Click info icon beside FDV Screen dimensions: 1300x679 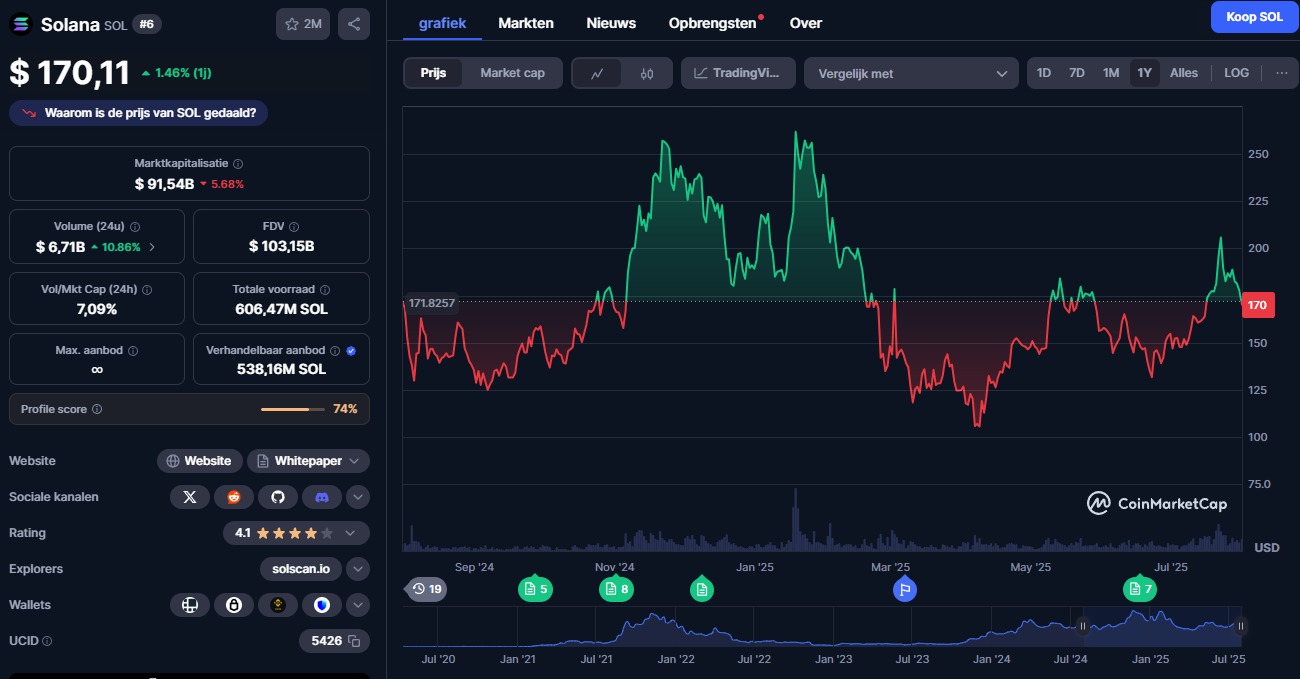(294, 227)
